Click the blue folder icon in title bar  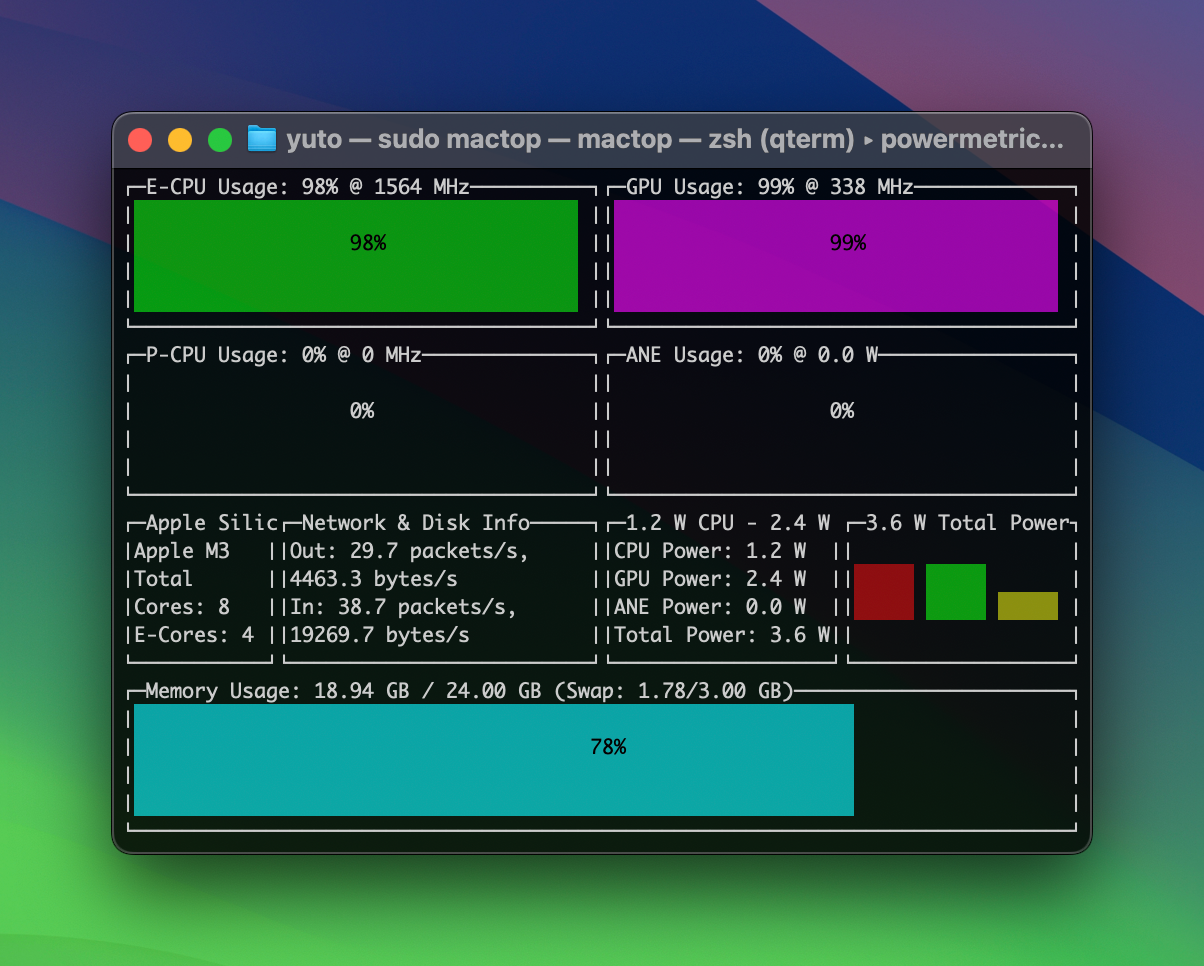[261, 139]
